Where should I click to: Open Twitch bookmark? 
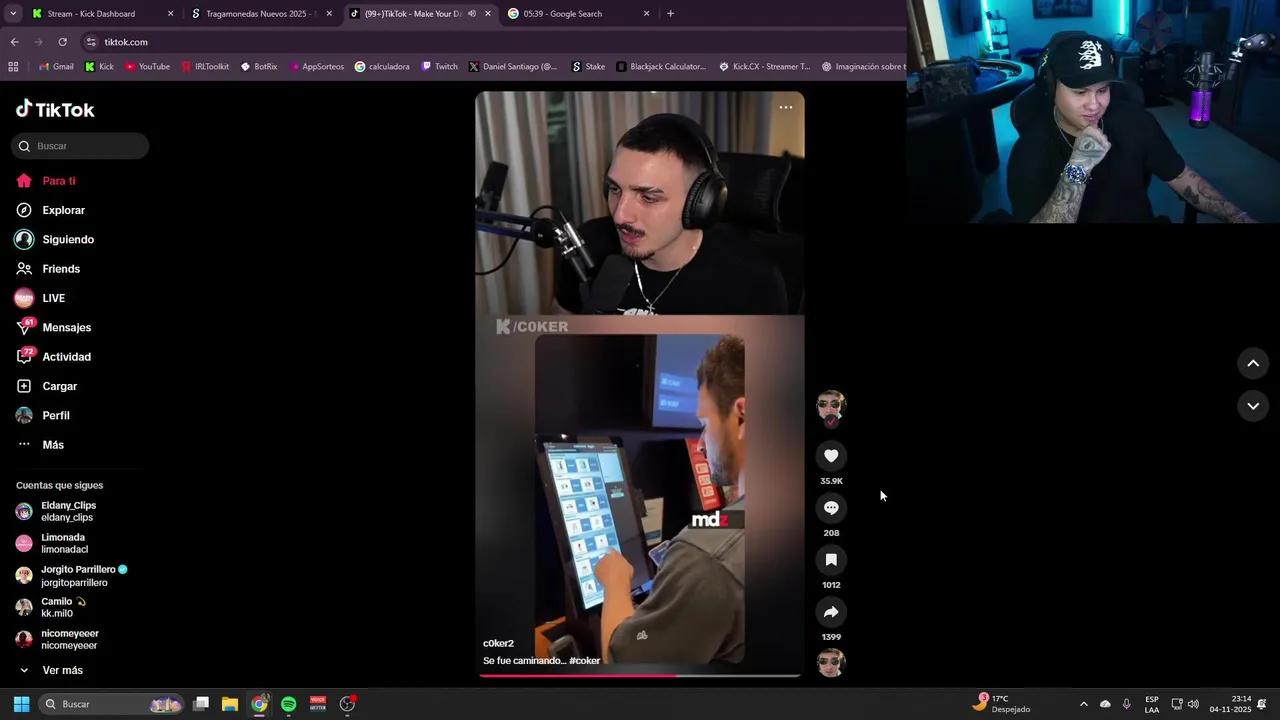click(440, 67)
